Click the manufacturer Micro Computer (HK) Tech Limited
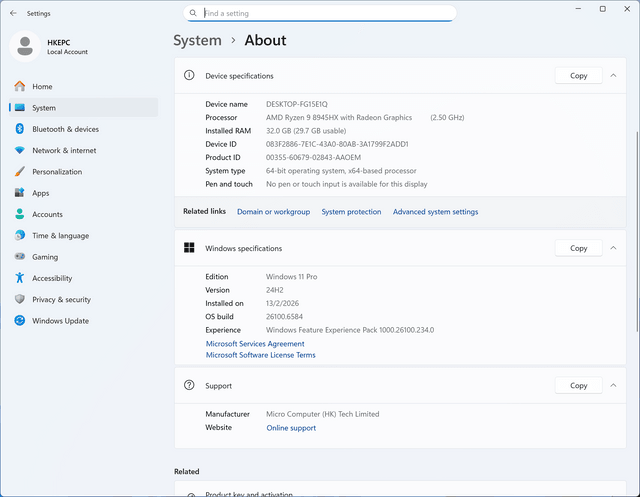Image resolution: width=640 pixels, height=497 pixels. click(322, 414)
